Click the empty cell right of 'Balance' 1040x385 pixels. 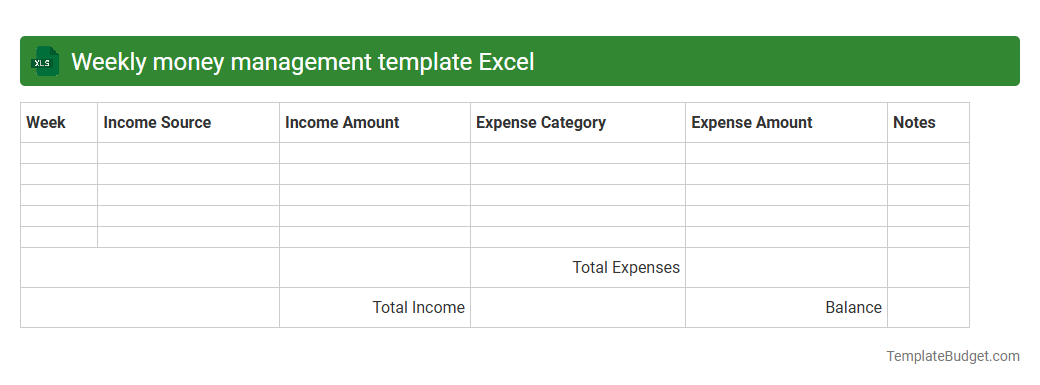pos(928,307)
